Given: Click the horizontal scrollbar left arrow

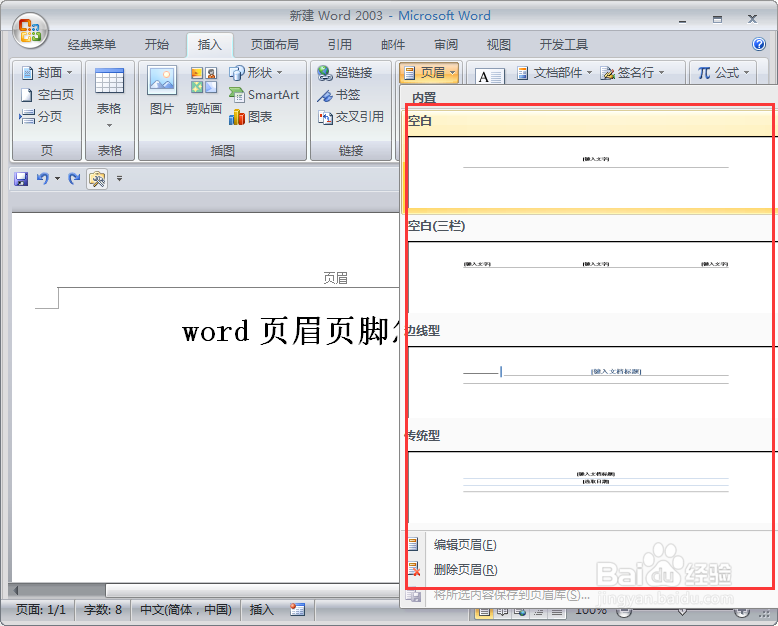Looking at the screenshot, I should coord(14,590).
